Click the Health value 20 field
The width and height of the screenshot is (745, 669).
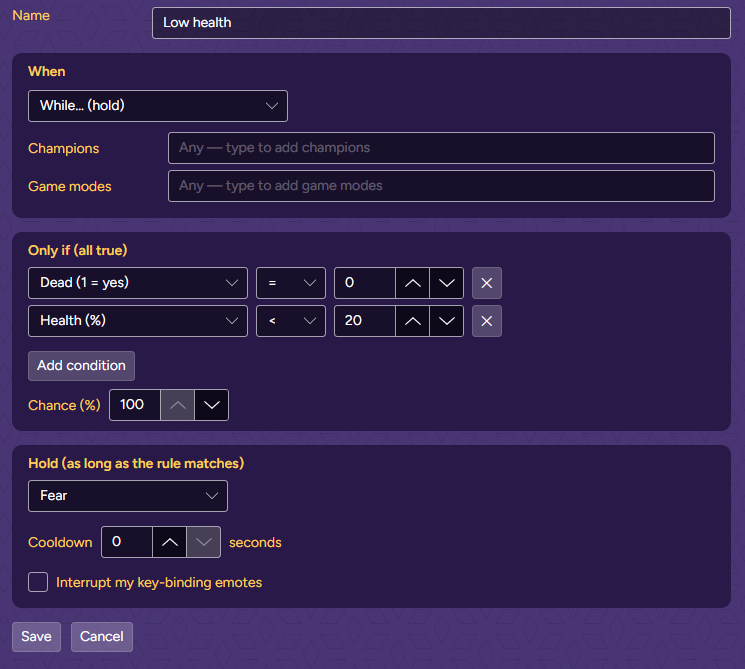point(365,321)
